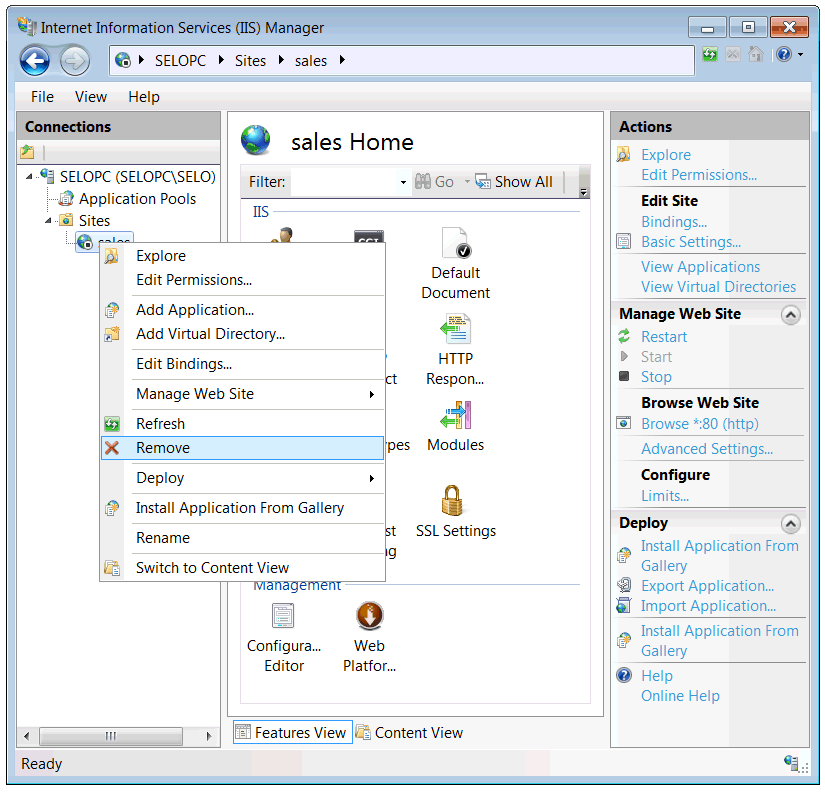Click the Stop black square icon
Image resolution: width=825 pixels, height=792 pixels.
pyautogui.click(x=624, y=376)
